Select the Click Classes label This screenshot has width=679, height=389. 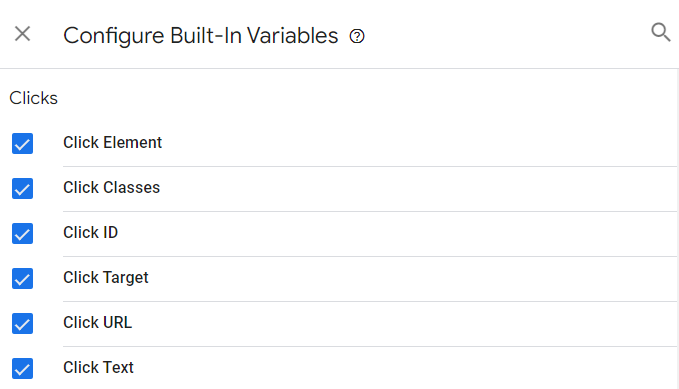[x=112, y=188]
